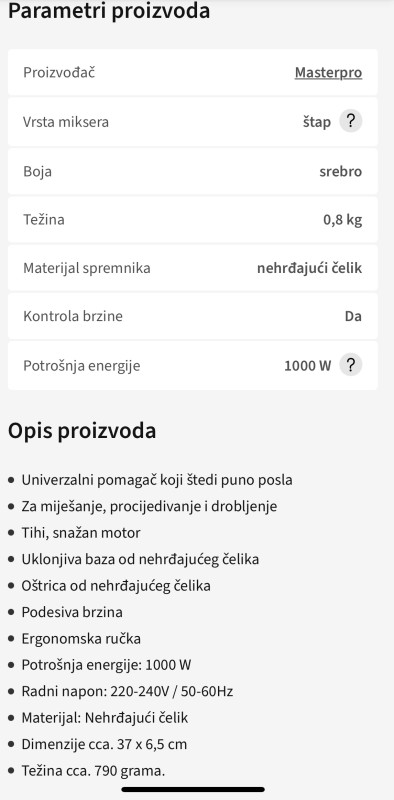
Task: Tap the Boja parameter label
Action: pos(37,171)
